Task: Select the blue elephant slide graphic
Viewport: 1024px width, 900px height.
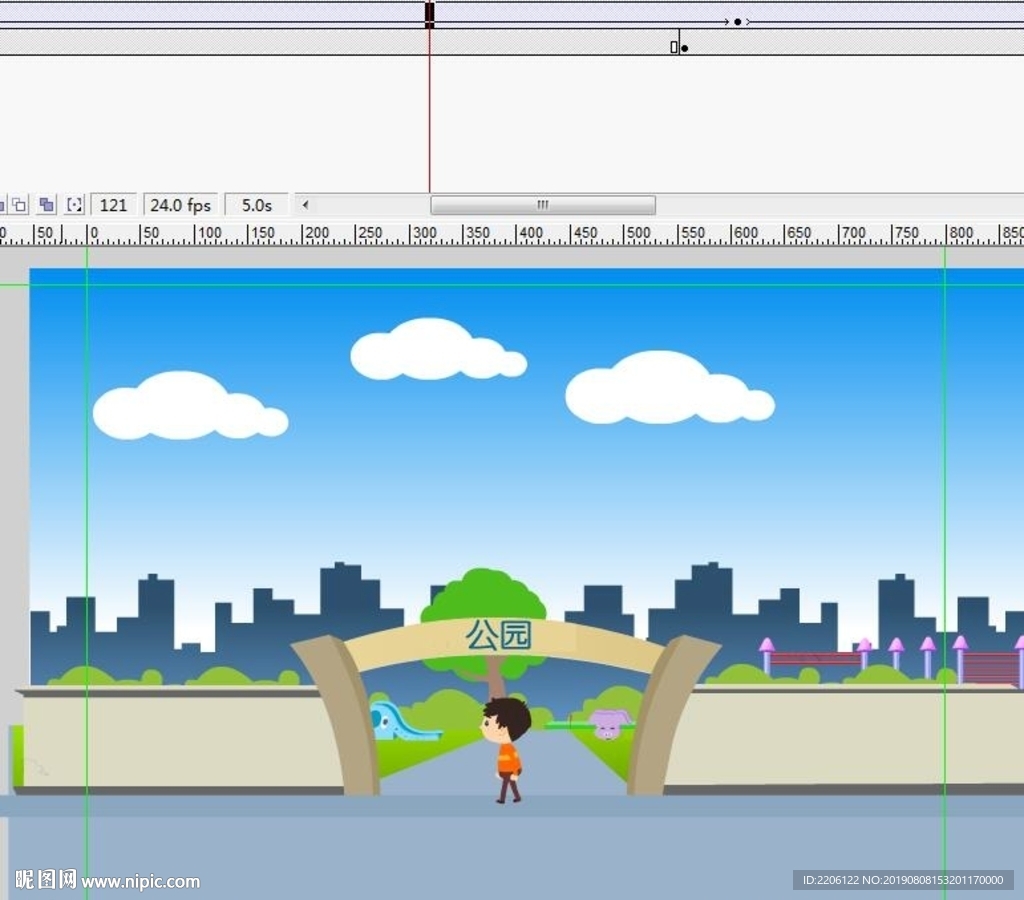Action: 398,722
